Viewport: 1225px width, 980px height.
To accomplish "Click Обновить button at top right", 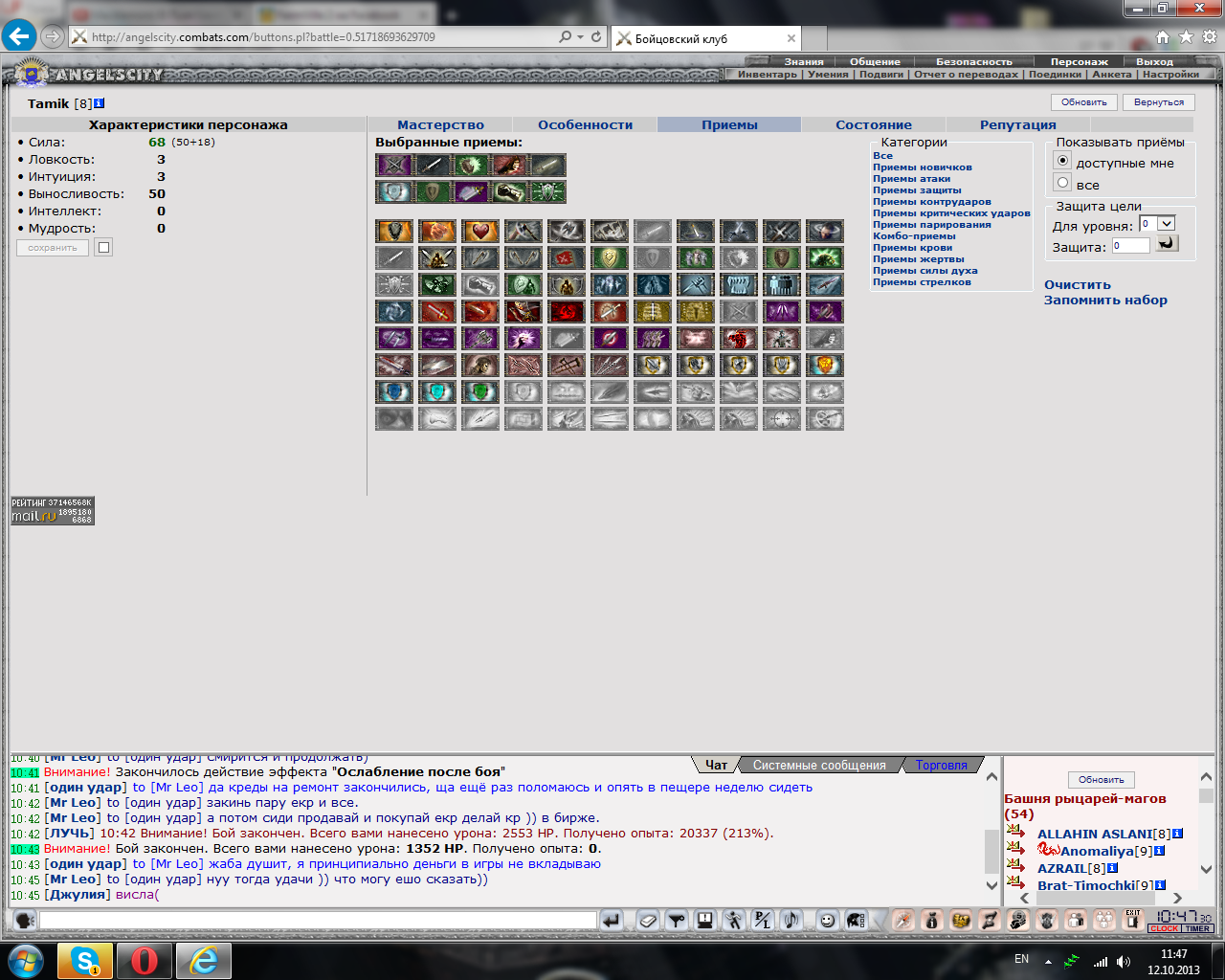I will [x=1083, y=102].
